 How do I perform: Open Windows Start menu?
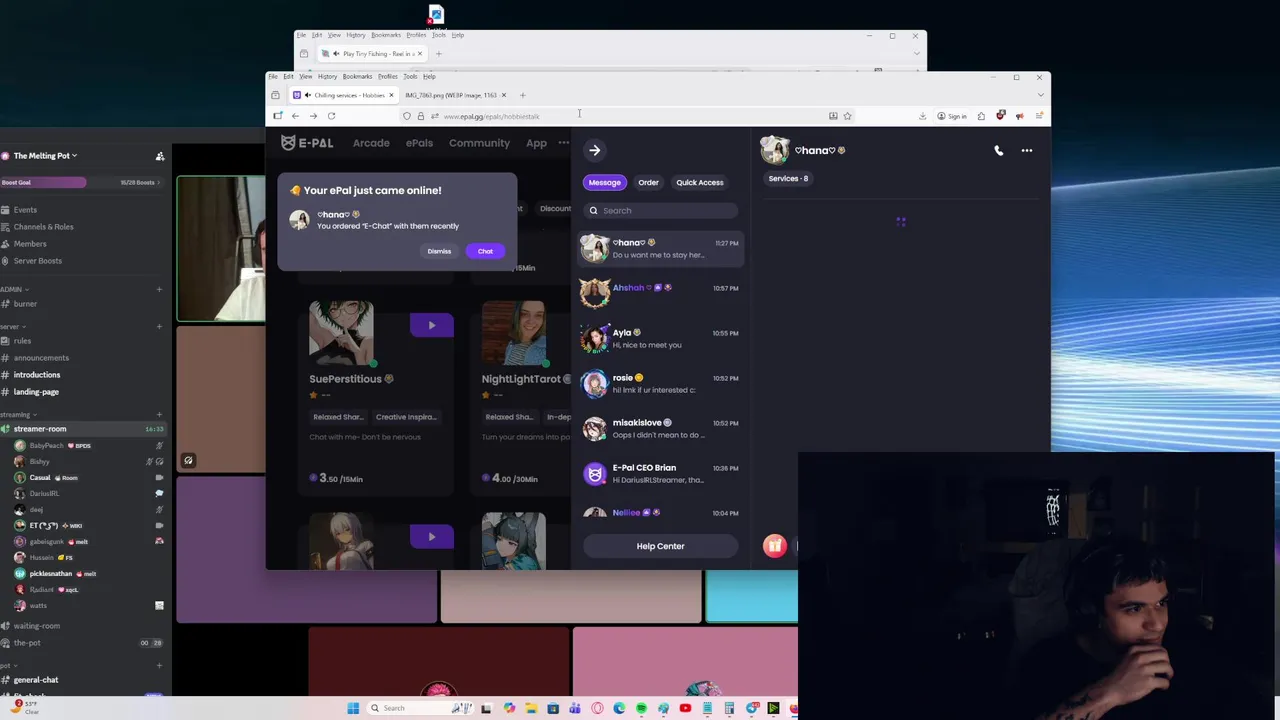[353, 708]
